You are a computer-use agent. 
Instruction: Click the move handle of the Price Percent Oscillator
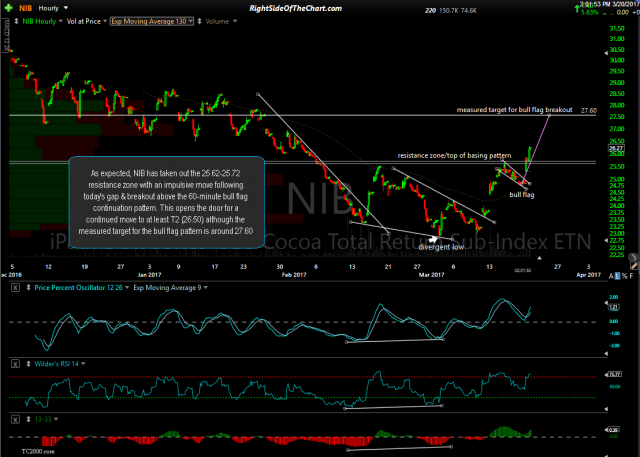click(28, 288)
